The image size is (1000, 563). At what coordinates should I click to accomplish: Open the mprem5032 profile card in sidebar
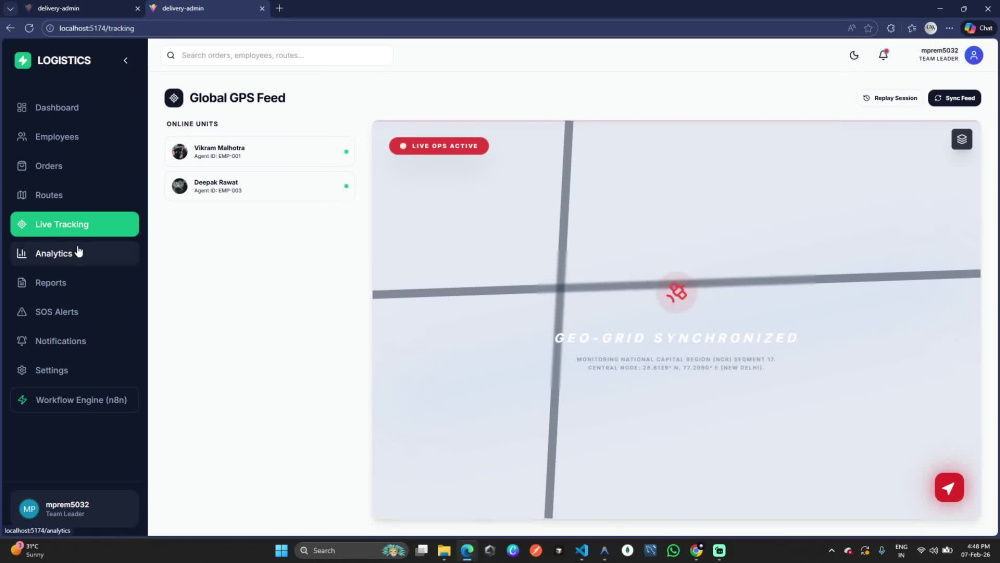point(75,509)
